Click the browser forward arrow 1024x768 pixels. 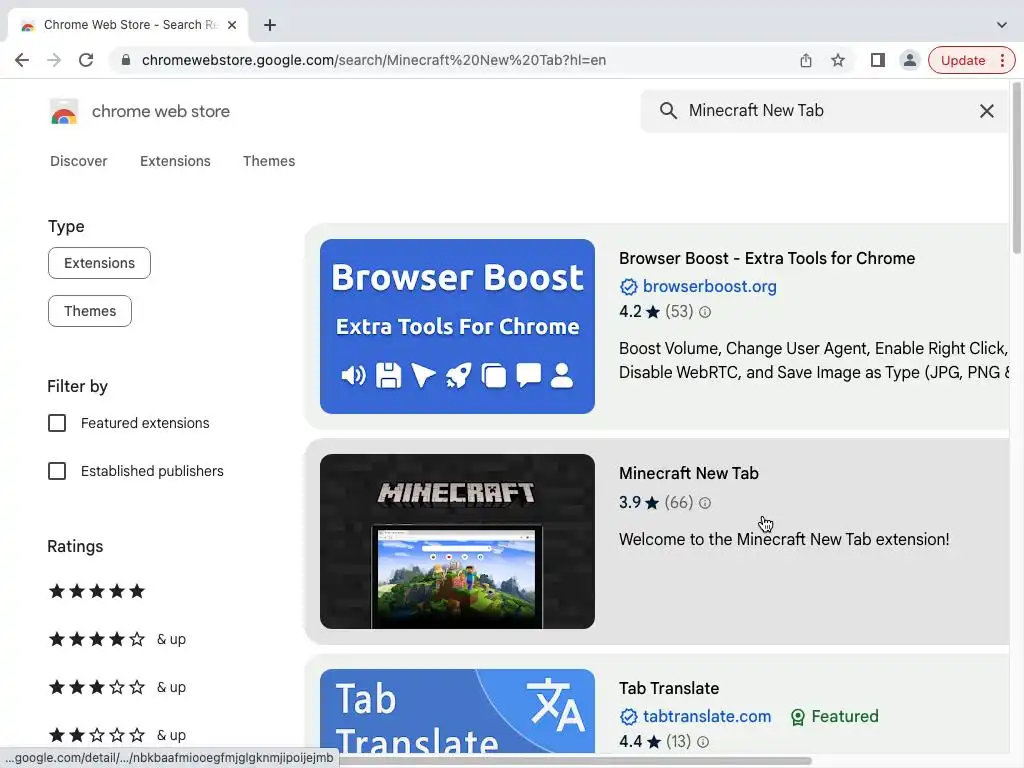[54, 60]
